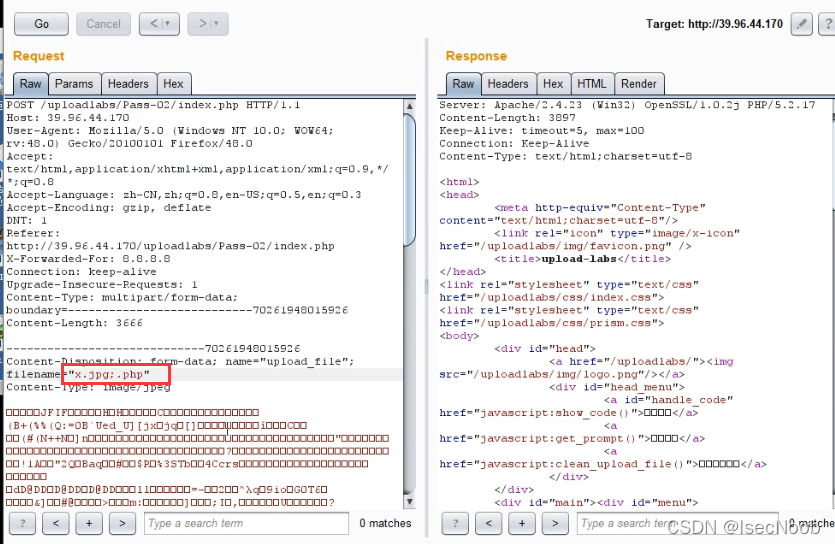The width and height of the screenshot is (835, 544).
Task: Open Response Hex tab
Action: point(553,84)
